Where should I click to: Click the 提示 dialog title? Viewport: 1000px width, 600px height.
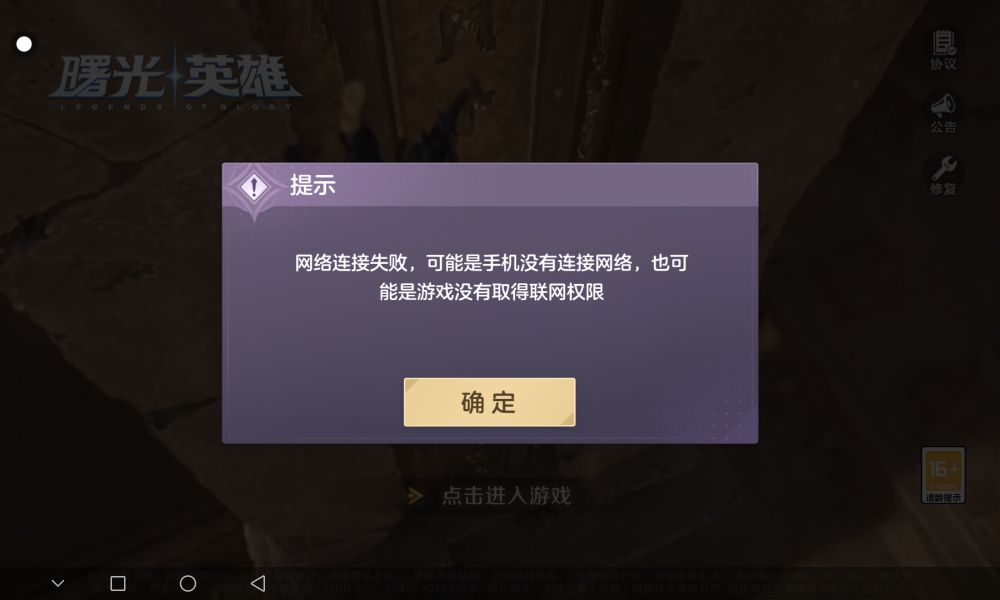(x=312, y=185)
